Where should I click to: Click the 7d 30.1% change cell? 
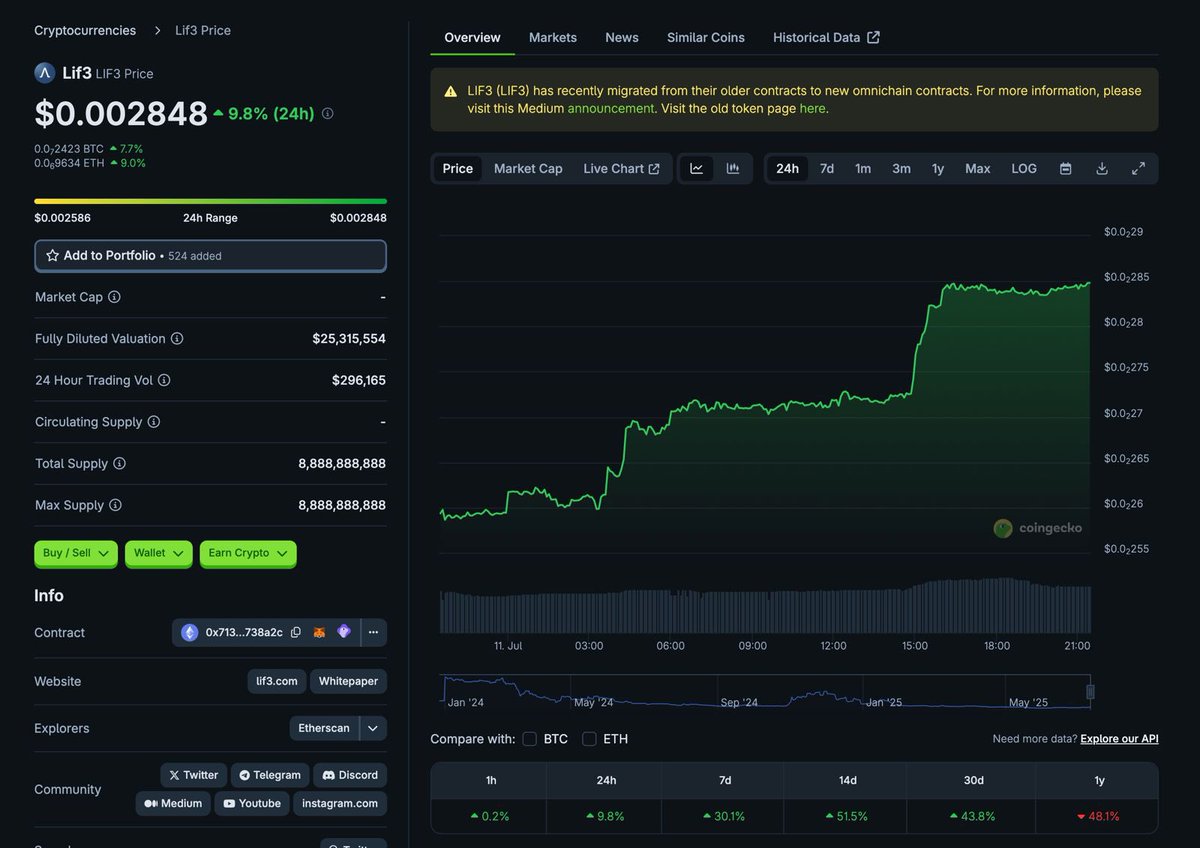725,816
